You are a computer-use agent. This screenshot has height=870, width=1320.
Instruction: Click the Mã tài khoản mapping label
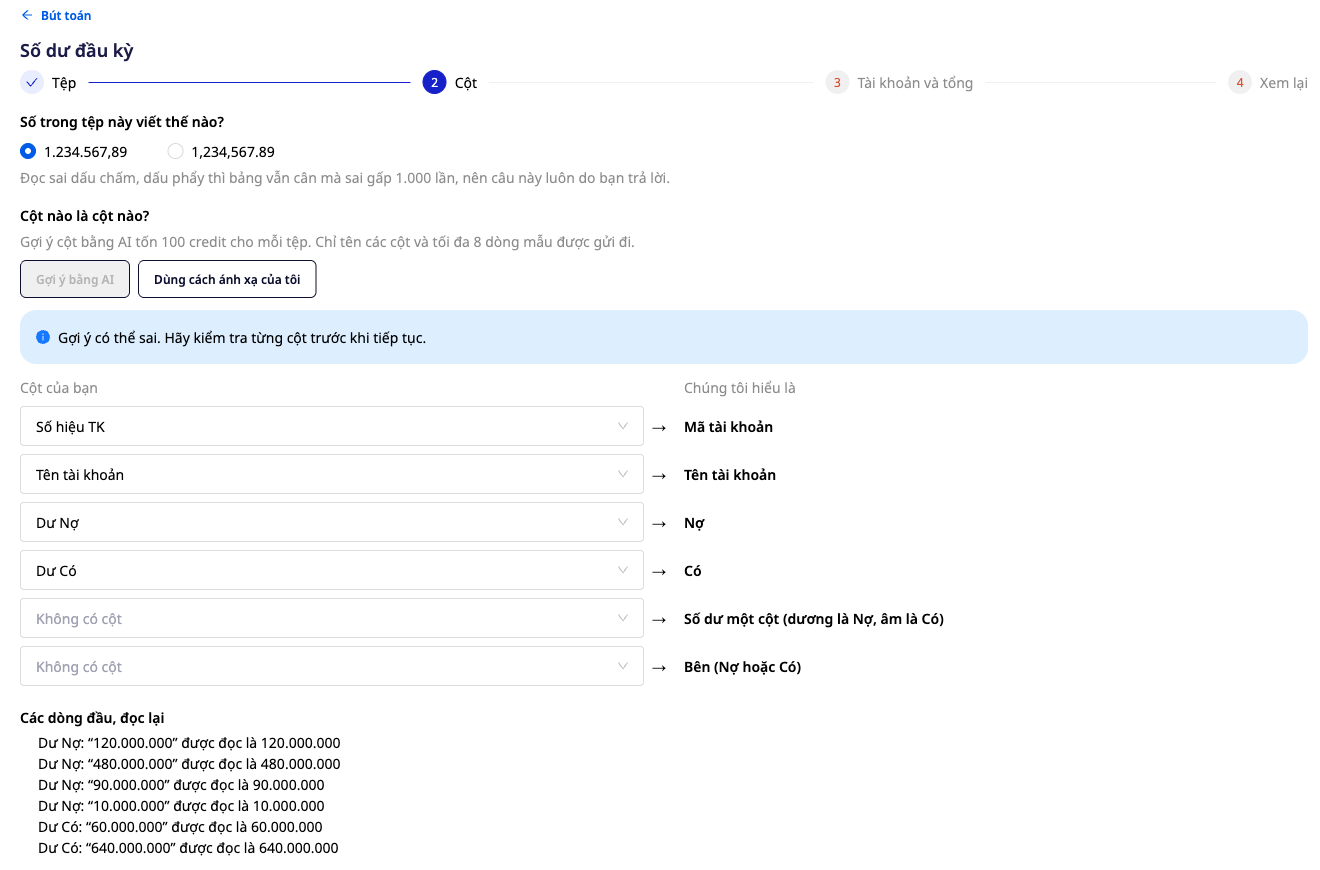pos(728,427)
